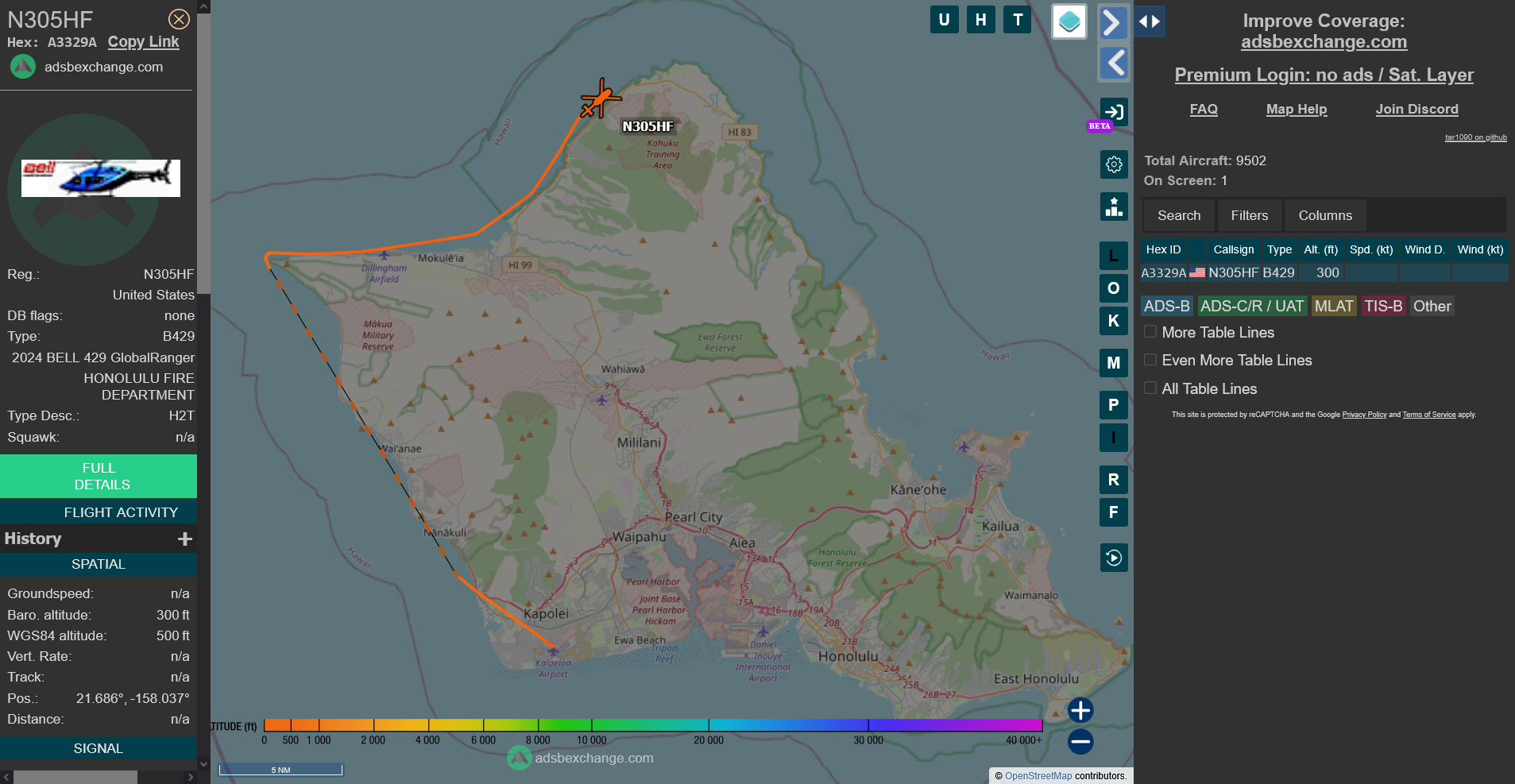Image resolution: width=1515 pixels, height=784 pixels.
Task: Click the FULL DETAILS button
Action: click(x=99, y=477)
